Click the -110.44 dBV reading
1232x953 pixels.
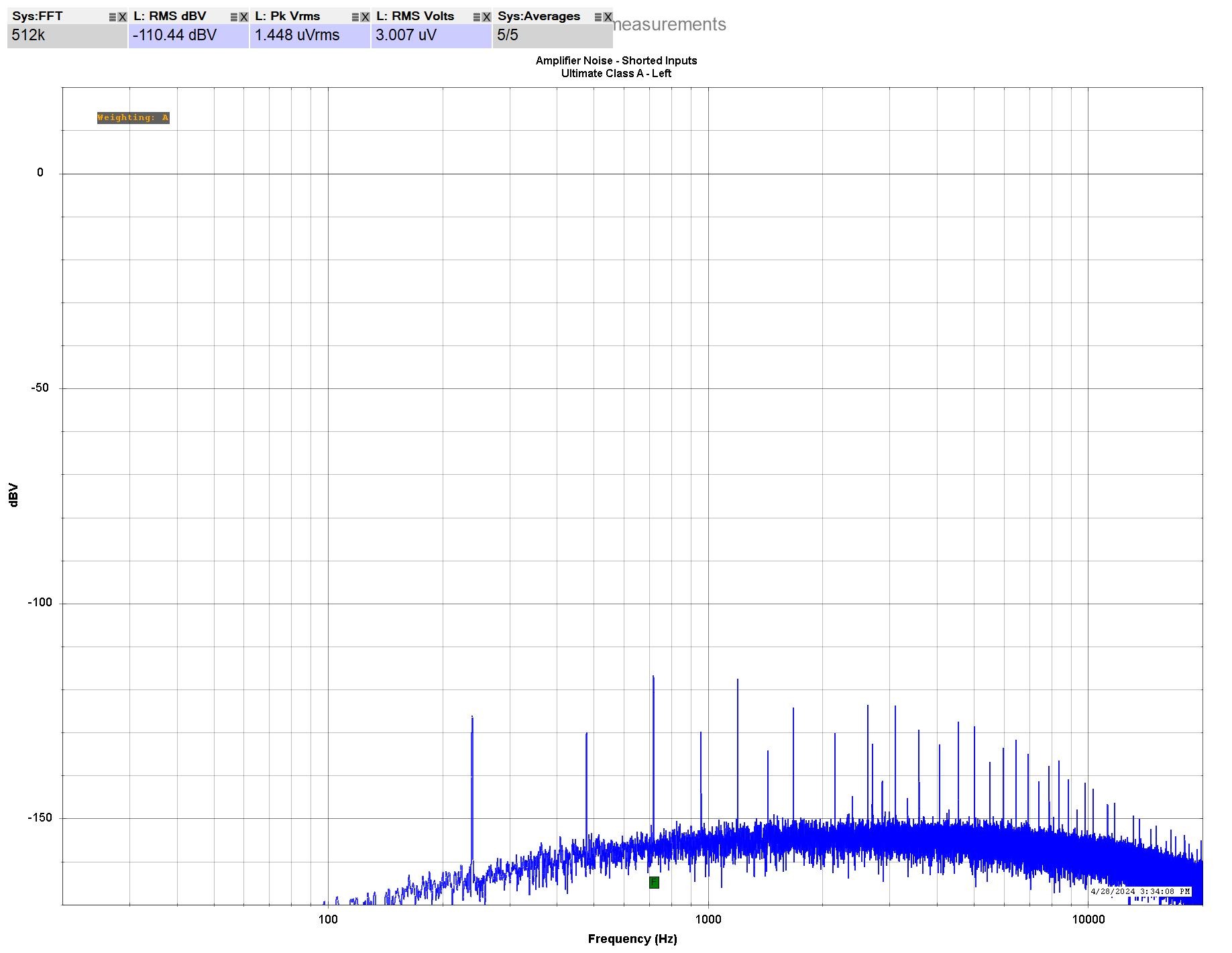click(174, 36)
